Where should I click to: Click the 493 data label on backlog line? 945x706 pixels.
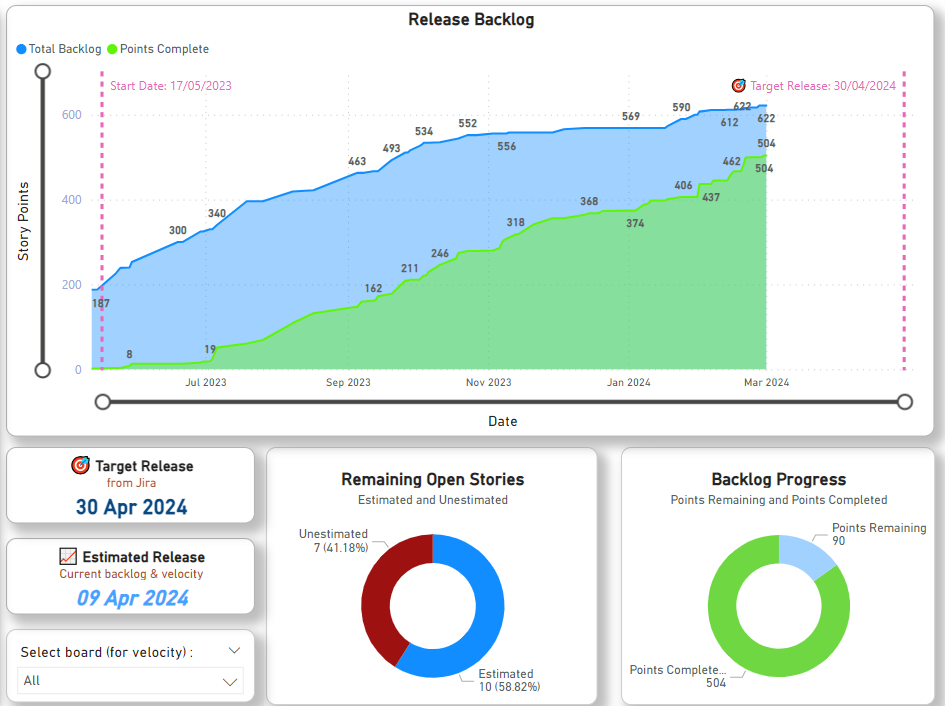pyautogui.click(x=391, y=148)
